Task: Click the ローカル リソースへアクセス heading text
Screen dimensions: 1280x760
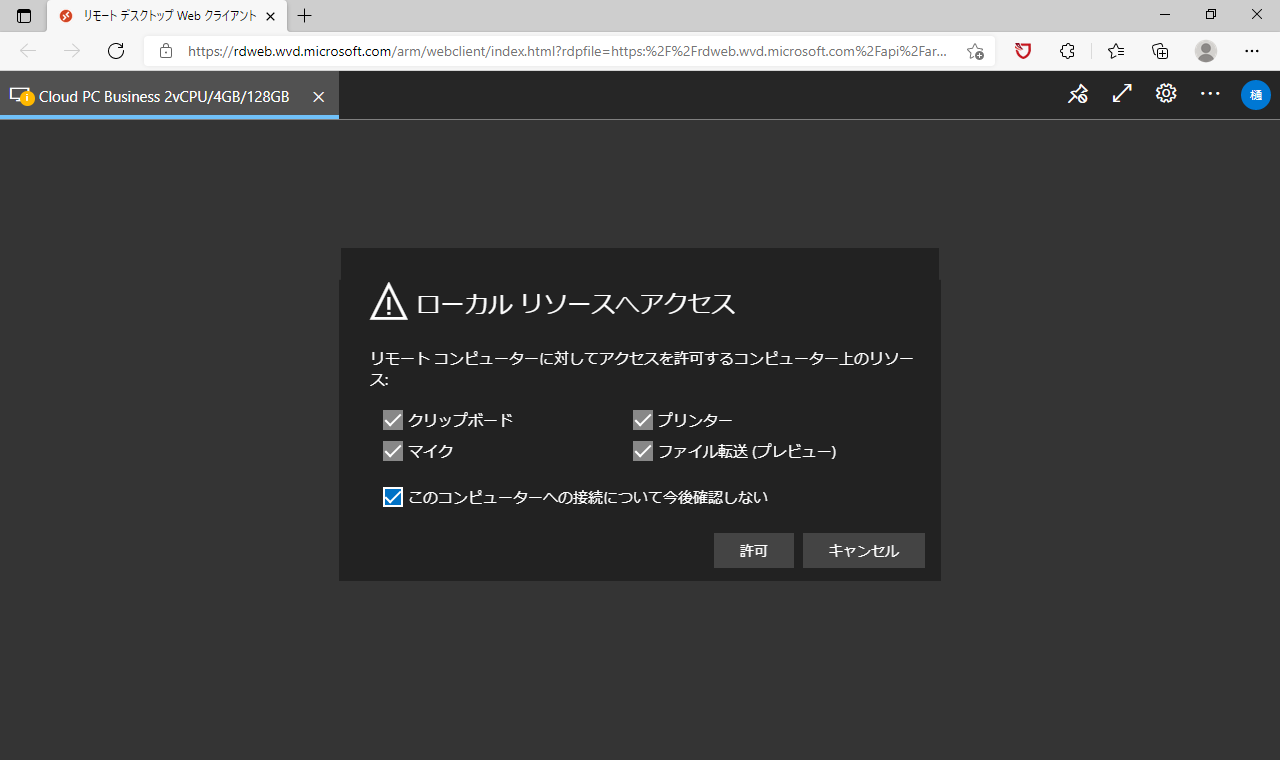Action: [x=576, y=304]
